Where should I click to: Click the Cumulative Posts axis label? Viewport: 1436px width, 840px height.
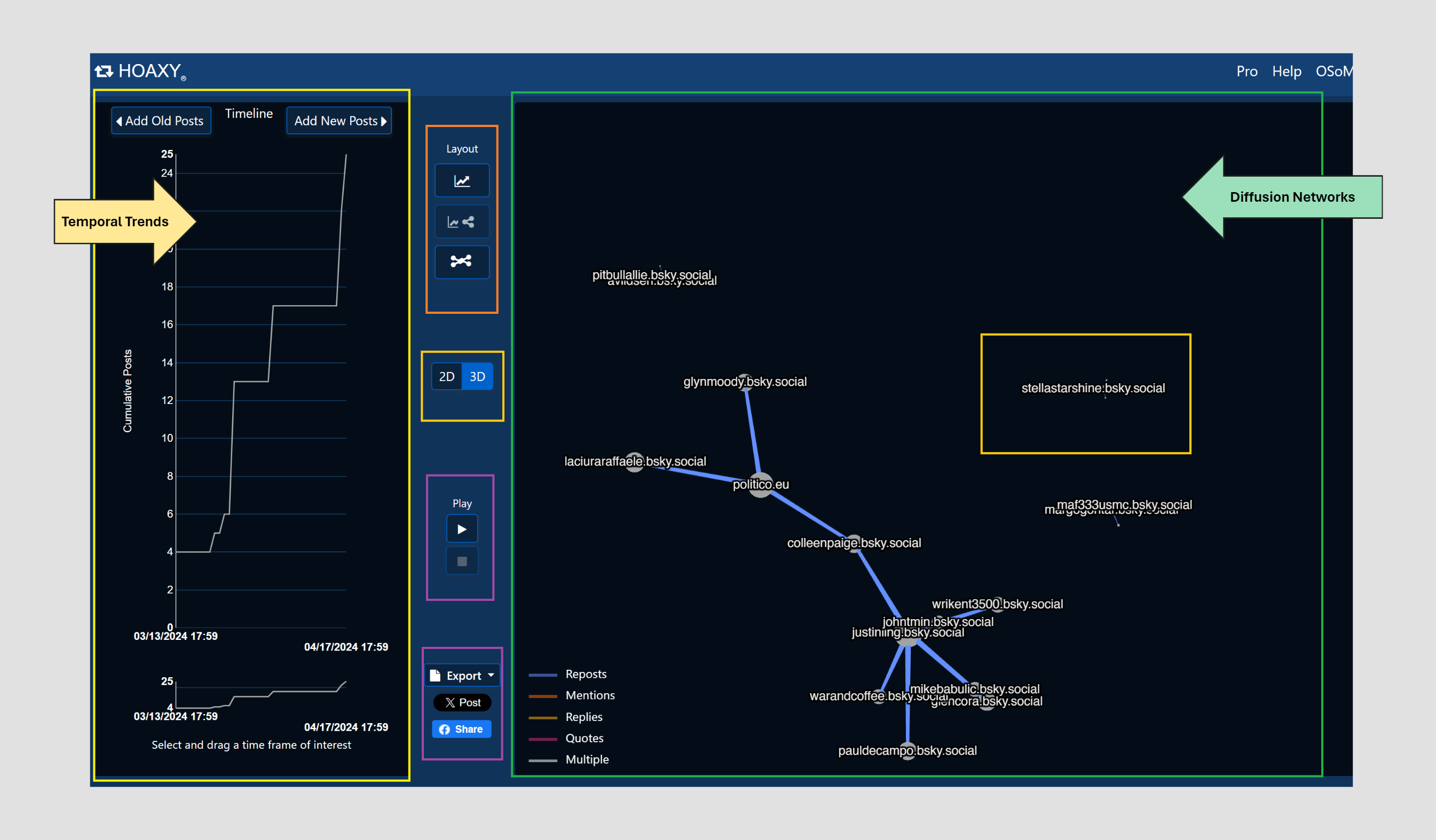coord(128,391)
